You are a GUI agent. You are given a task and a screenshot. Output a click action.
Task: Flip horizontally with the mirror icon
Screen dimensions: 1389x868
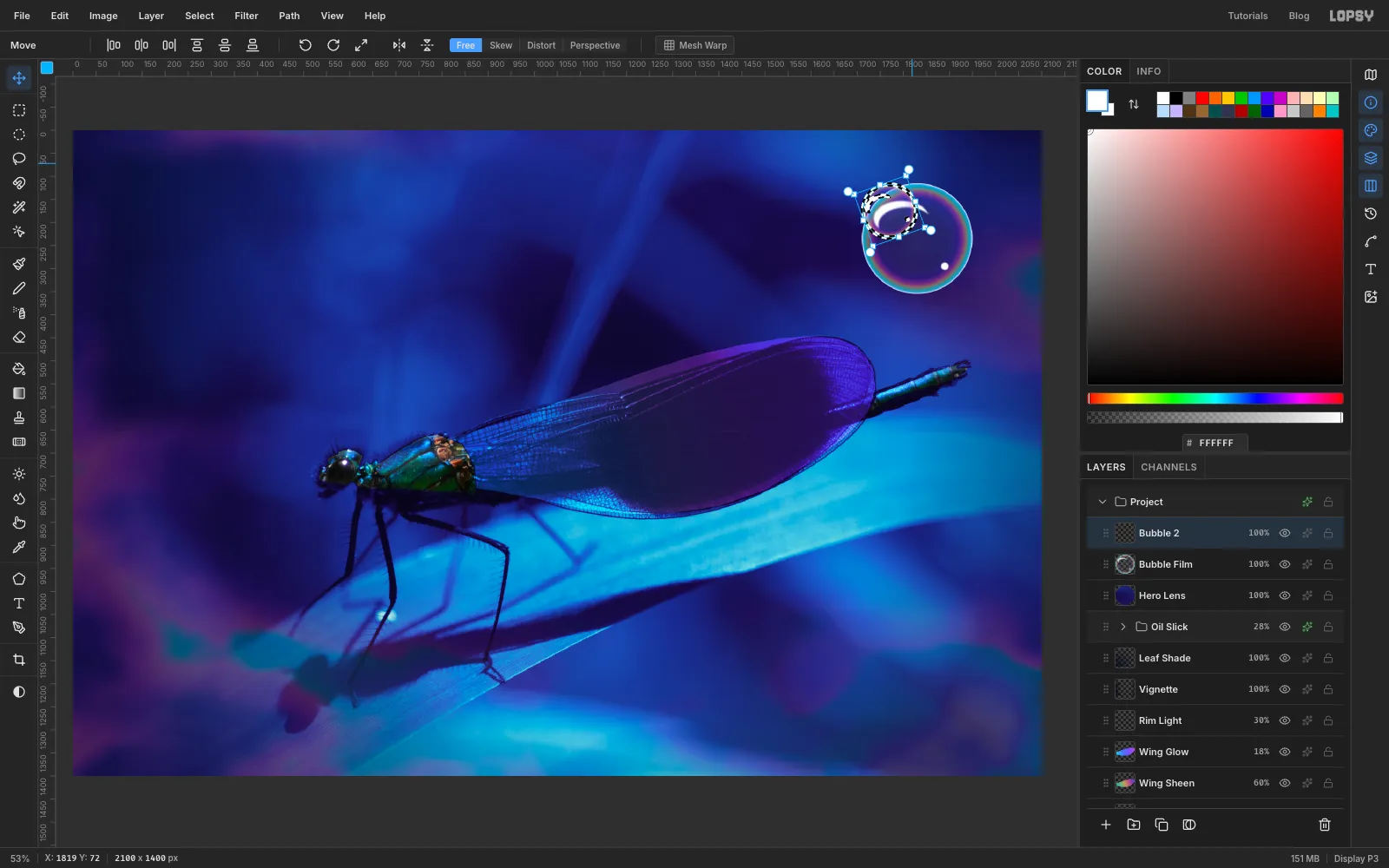pos(399,45)
